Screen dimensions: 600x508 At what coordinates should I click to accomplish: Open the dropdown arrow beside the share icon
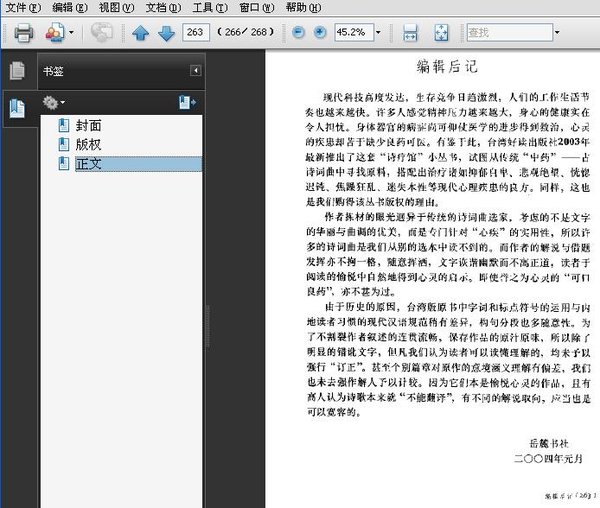71,33
